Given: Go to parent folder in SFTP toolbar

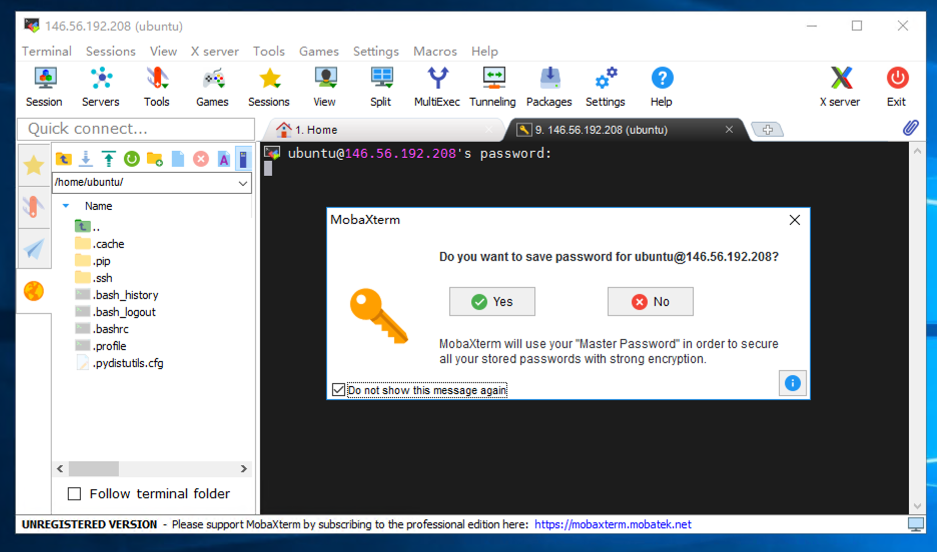Looking at the screenshot, I should (x=63, y=159).
